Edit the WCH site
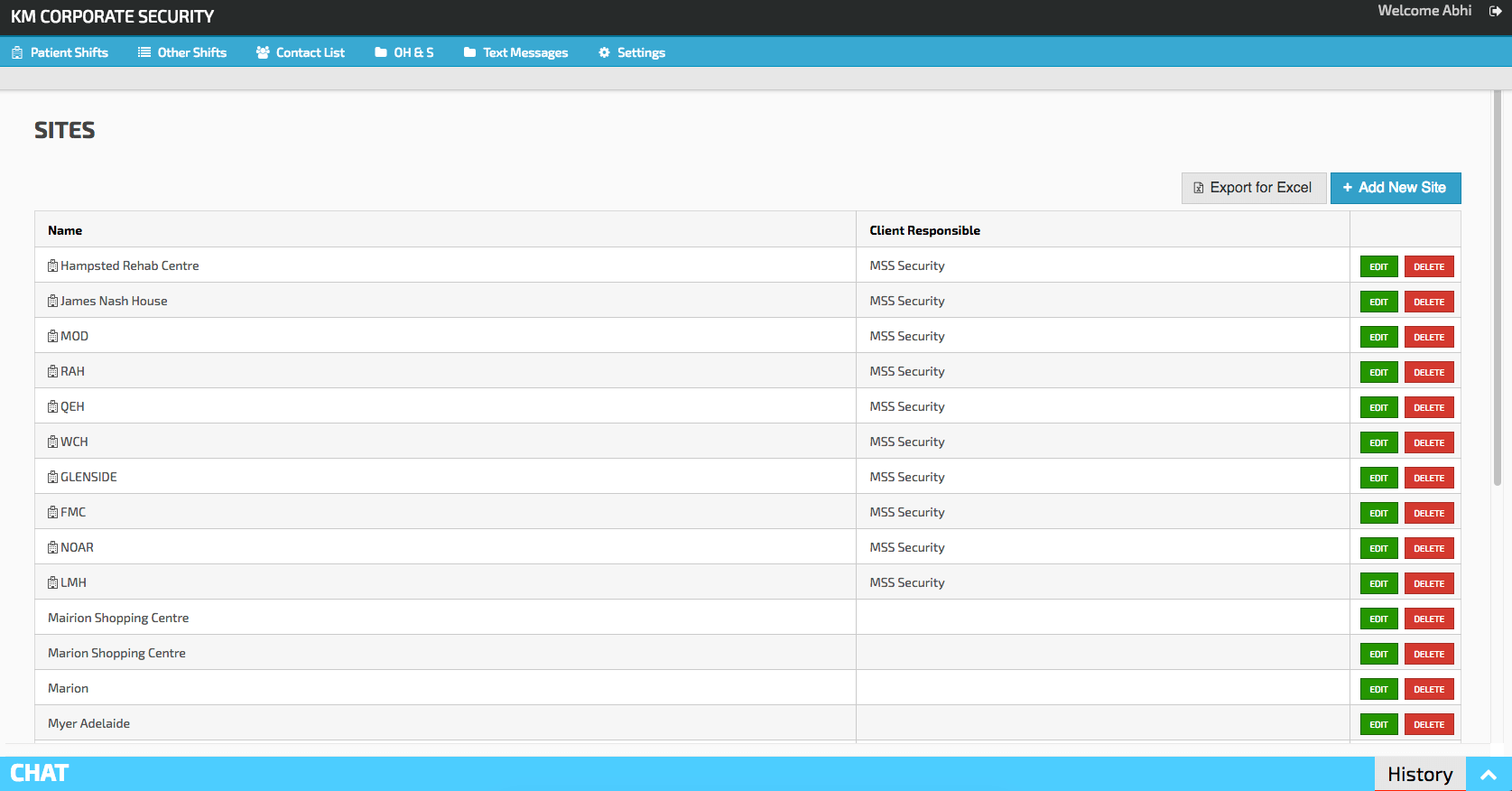The width and height of the screenshot is (1512, 791). 1379,442
